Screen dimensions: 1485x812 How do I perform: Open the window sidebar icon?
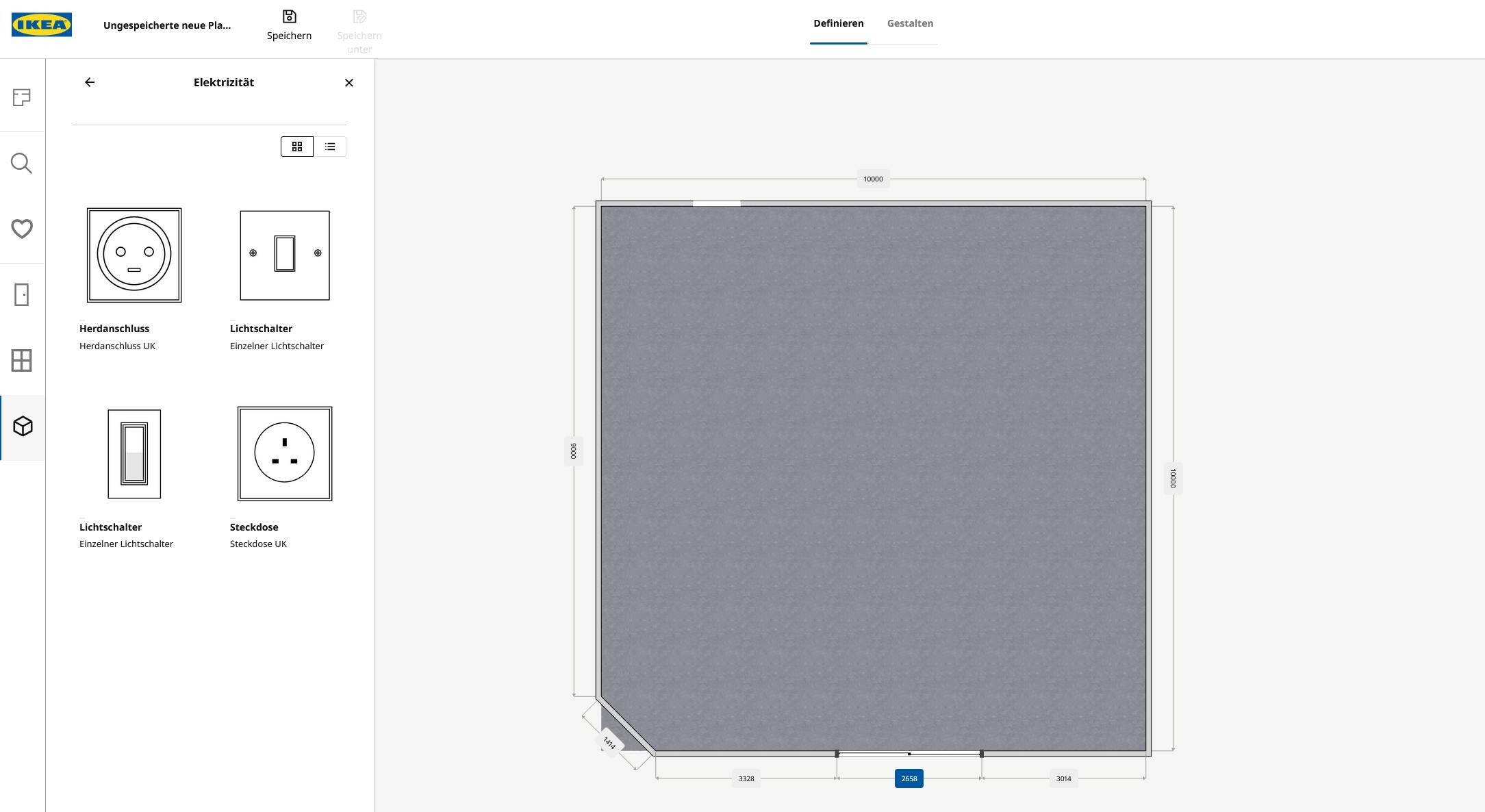pyautogui.click(x=22, y=360)
